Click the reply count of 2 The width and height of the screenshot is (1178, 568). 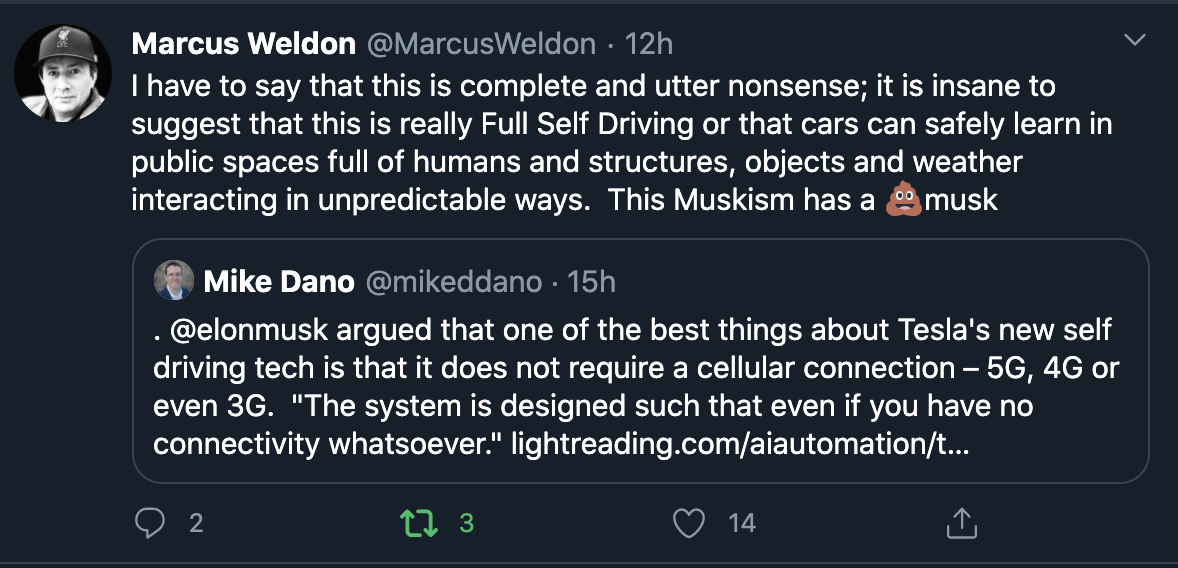point(196,522)
